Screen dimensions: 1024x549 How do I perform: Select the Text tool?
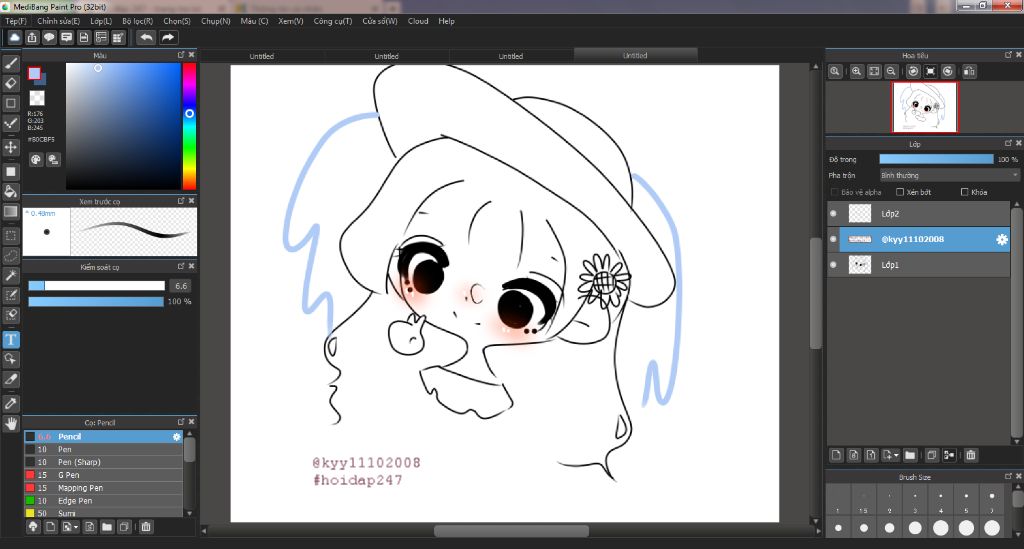point(11,339)
